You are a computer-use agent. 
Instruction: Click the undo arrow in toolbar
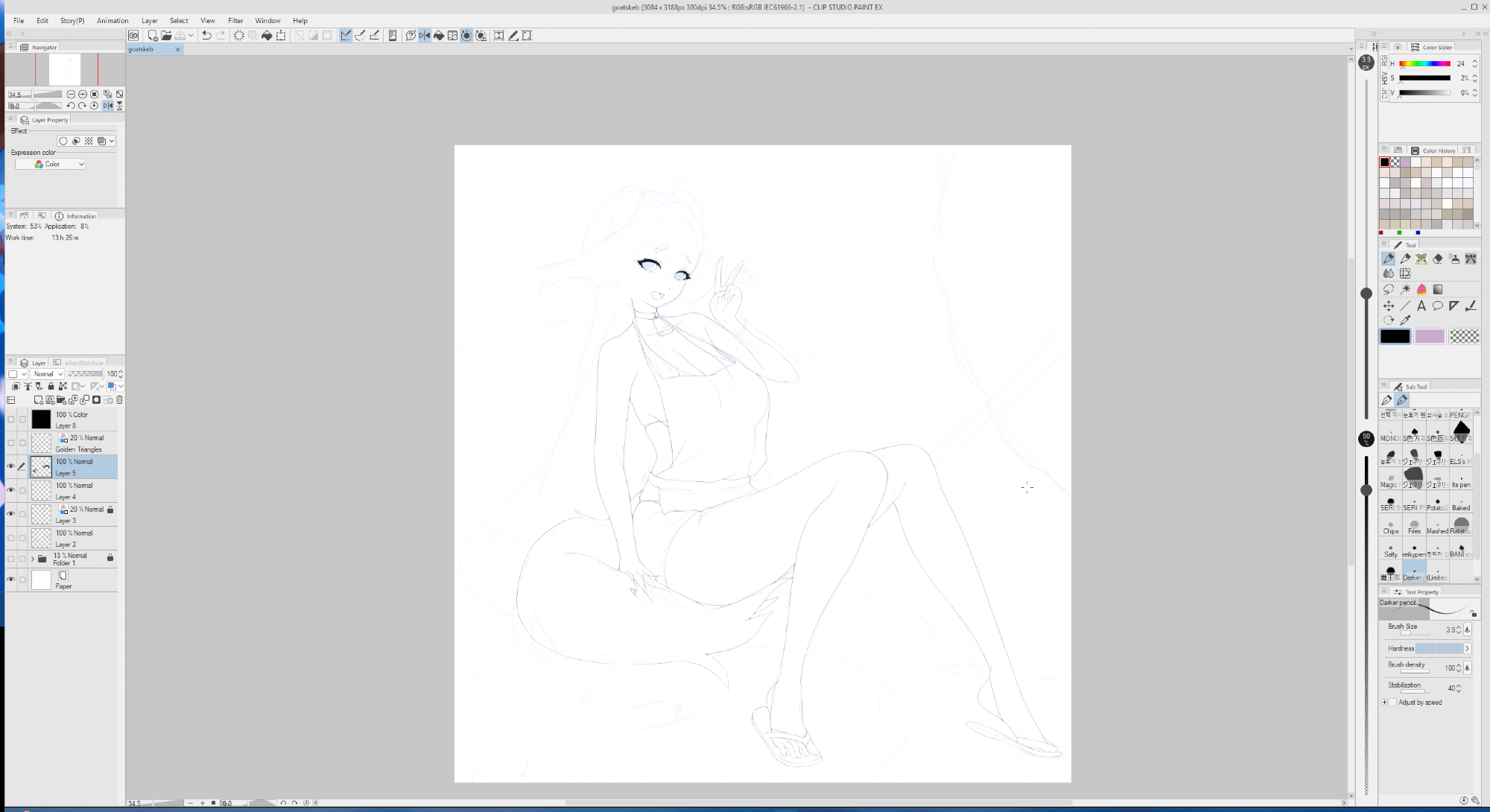206,35
